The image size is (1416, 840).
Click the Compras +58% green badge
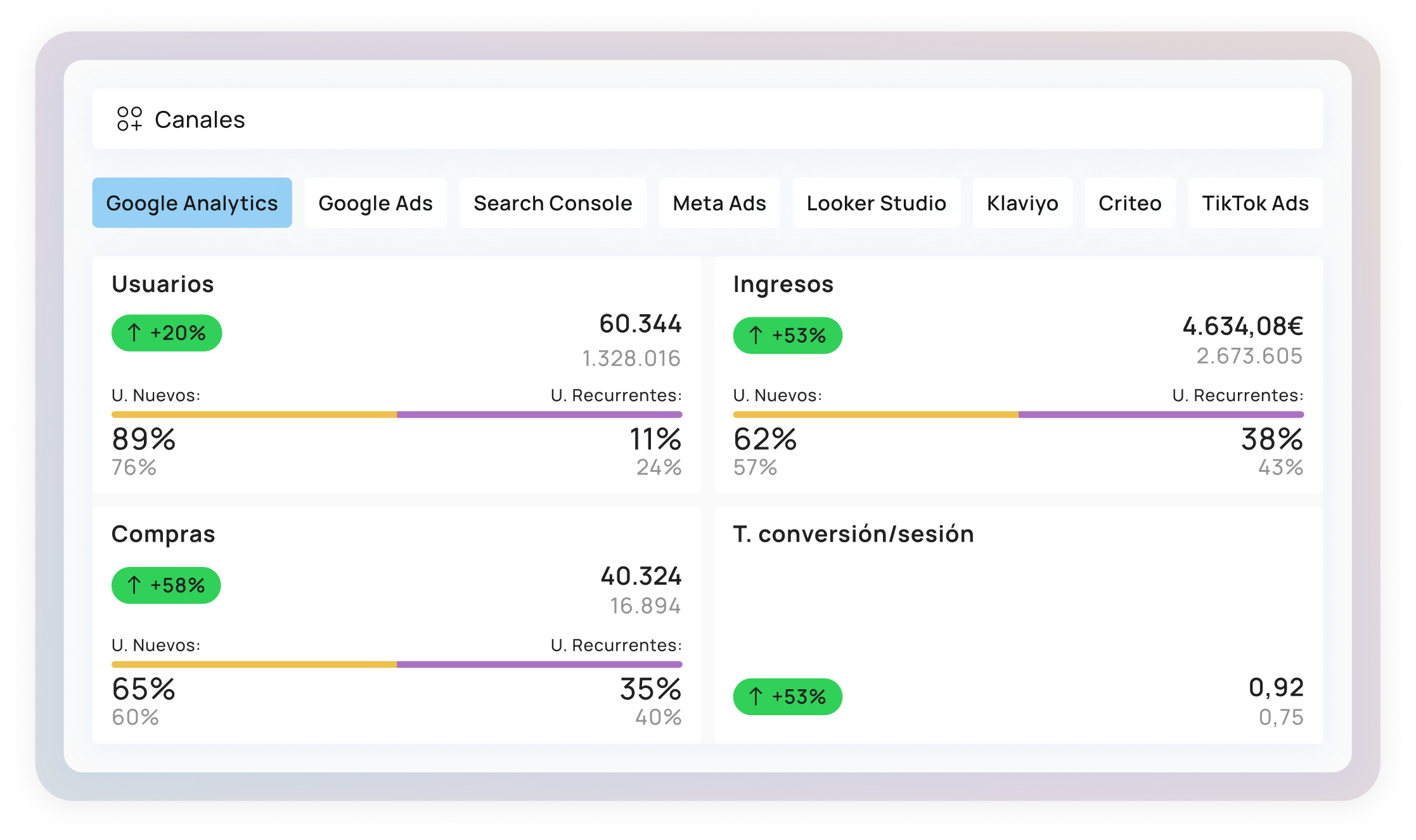pos(166,585)
